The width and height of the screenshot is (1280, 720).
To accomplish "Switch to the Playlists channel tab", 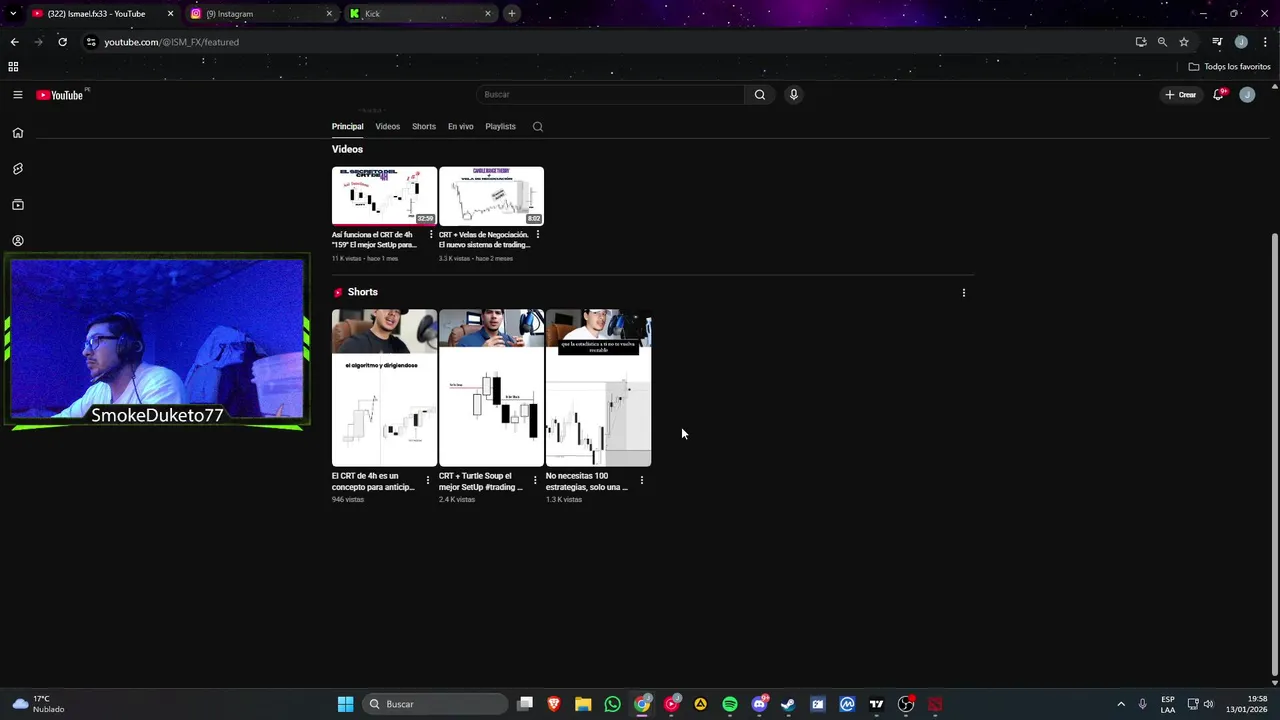I will pos(500,127).
